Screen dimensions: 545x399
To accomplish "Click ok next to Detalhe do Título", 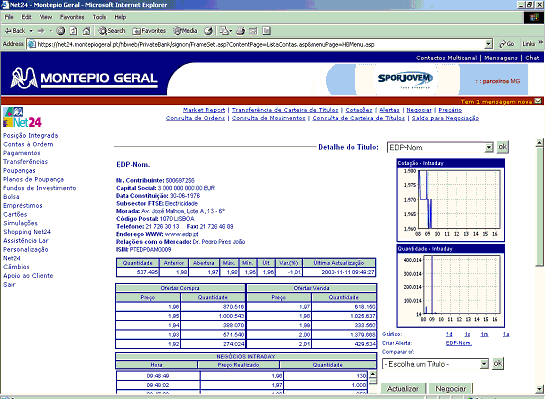I will [x=502, y=147].
